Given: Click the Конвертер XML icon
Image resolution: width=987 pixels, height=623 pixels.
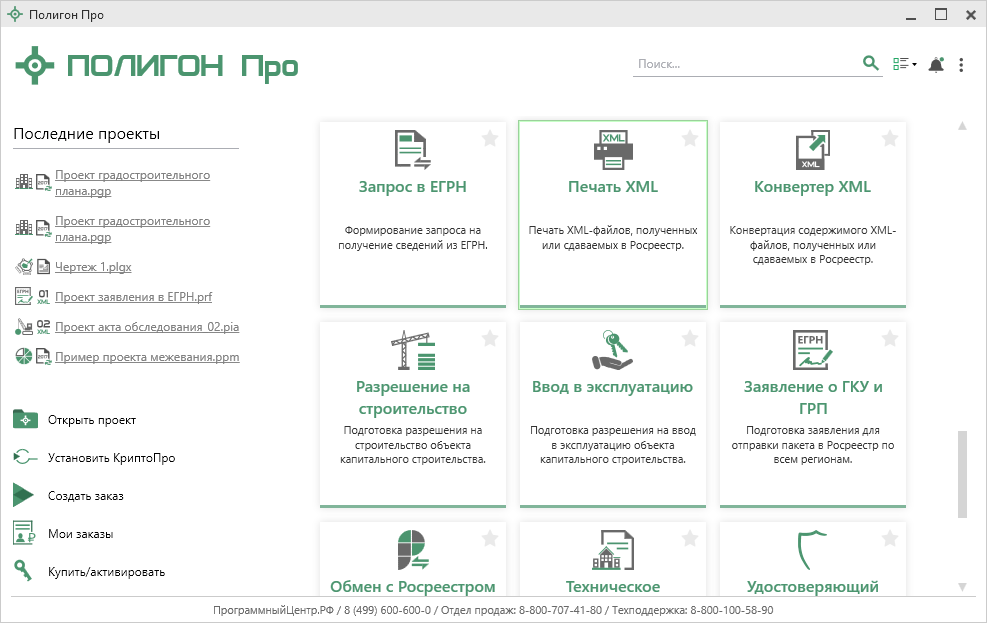Looking at the screenshot, I should (x=812, y=150).
